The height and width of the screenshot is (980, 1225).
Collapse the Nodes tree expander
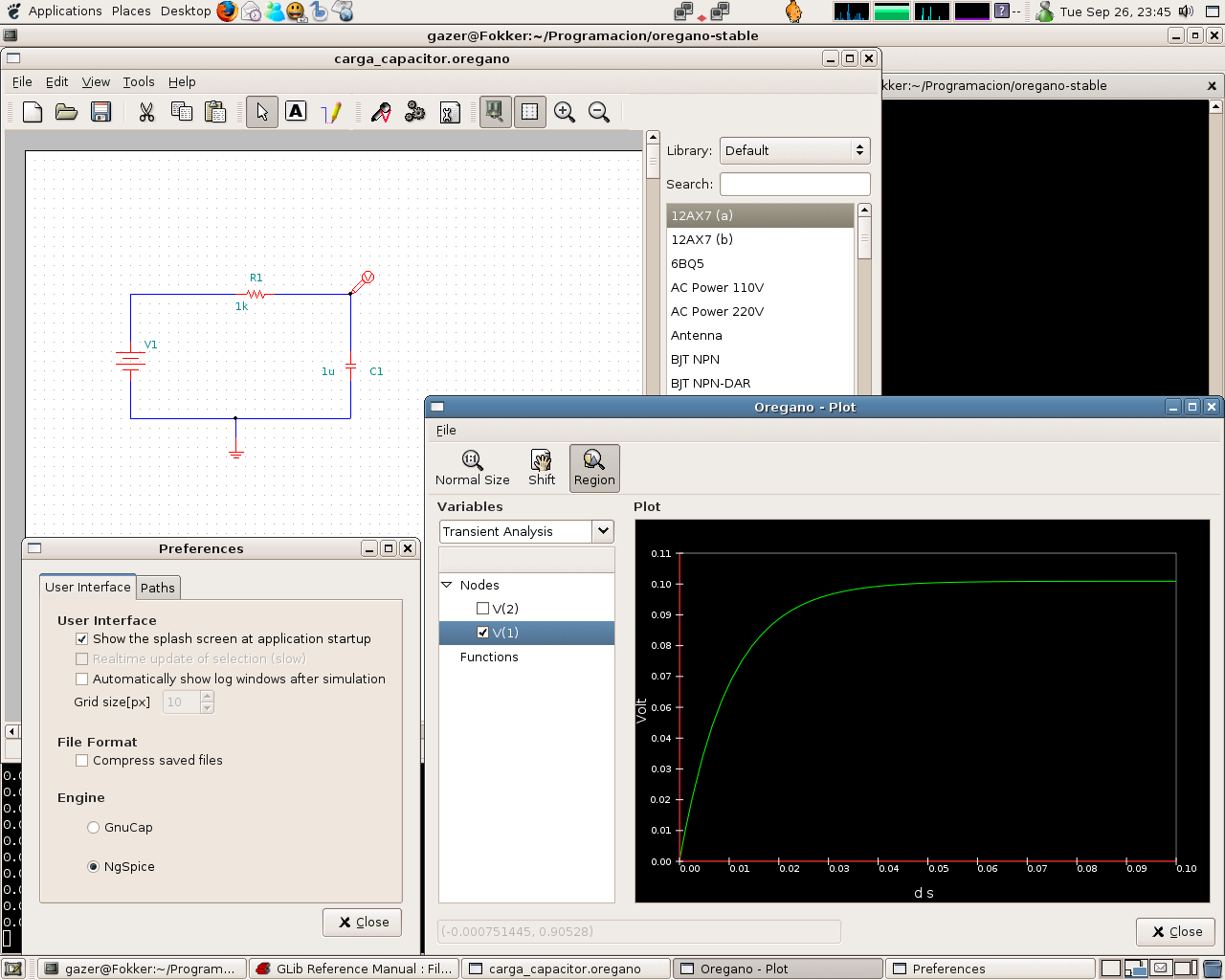click(x=447, y=585)
